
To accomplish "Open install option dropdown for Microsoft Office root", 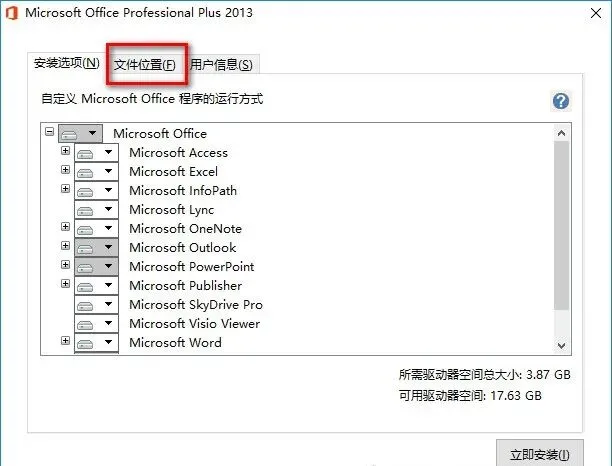I will coord(80,133).
